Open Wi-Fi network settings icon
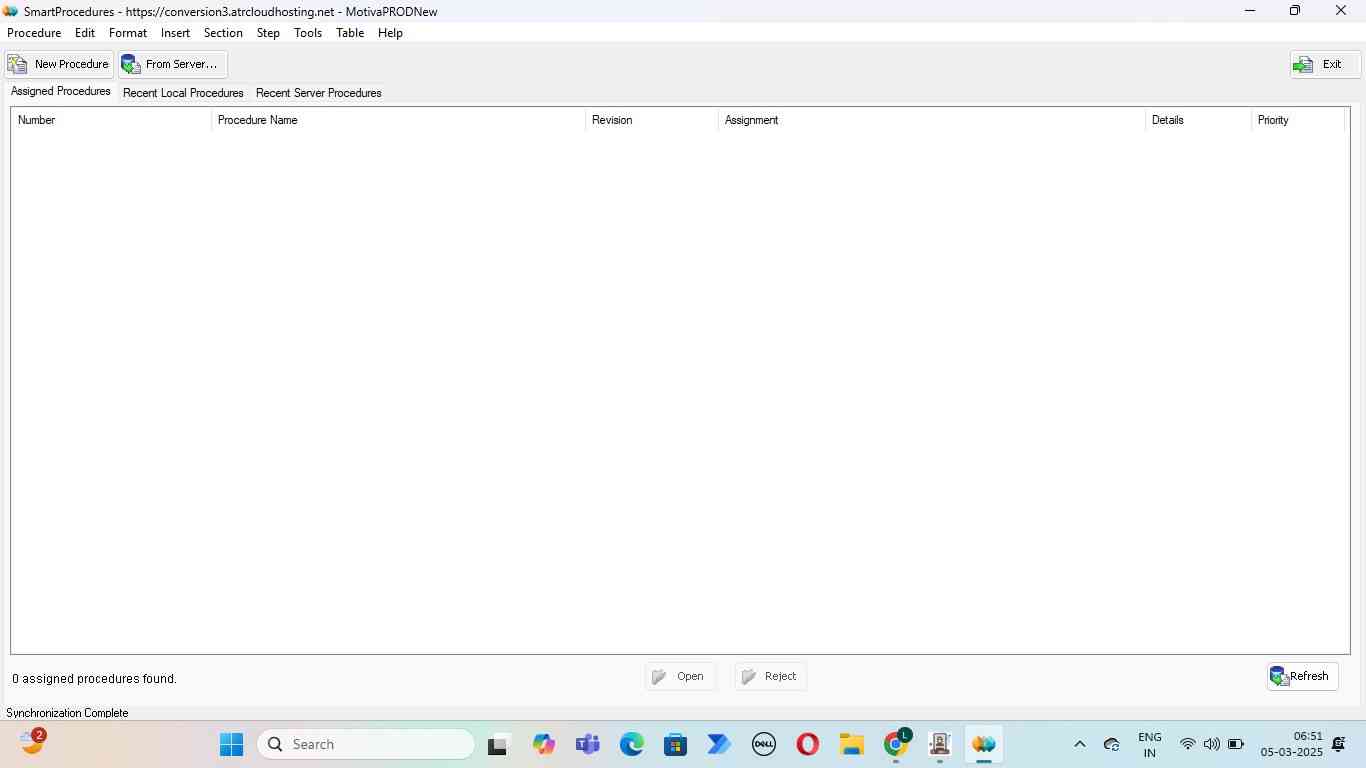1366x768 pixels. [x=1187, y=745]
